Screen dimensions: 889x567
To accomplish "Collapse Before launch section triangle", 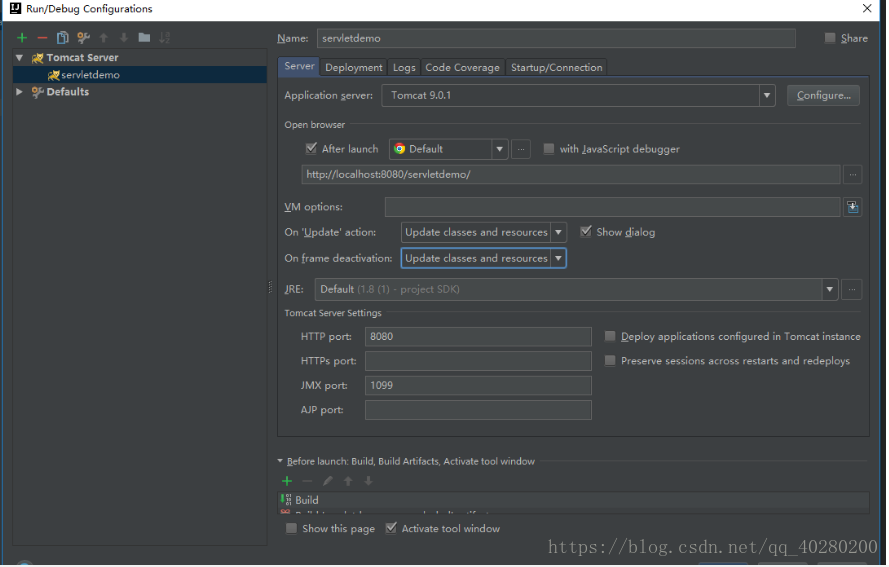I will (280, 462).
